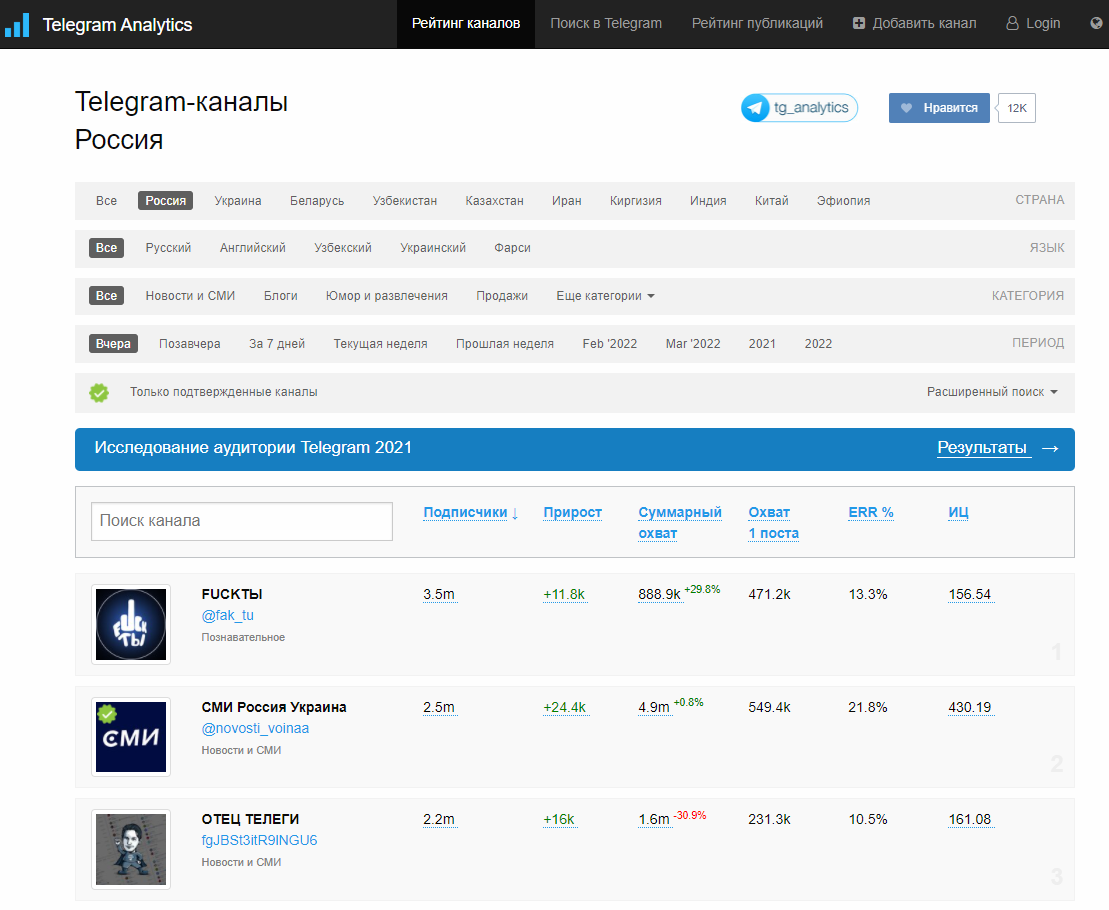Filter by country Иран
The height and width of the screenshot is (910, 1109).
click(567, 201)
